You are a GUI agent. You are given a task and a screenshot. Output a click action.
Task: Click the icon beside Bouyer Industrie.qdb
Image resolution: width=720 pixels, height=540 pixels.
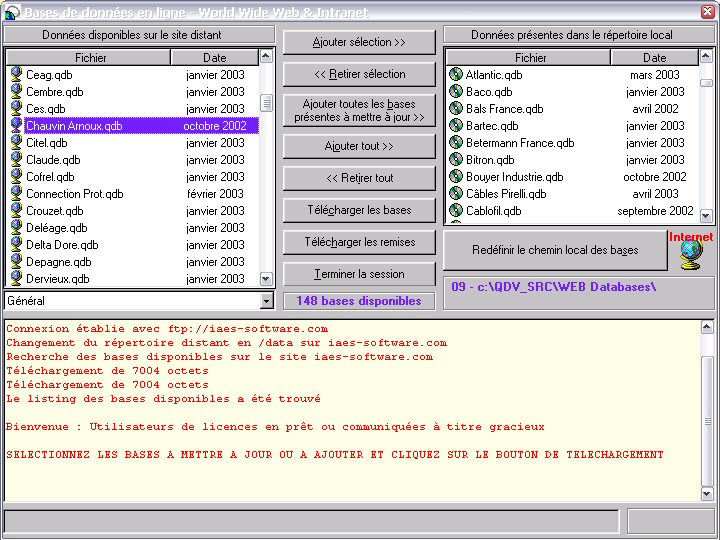coord(456,177)
